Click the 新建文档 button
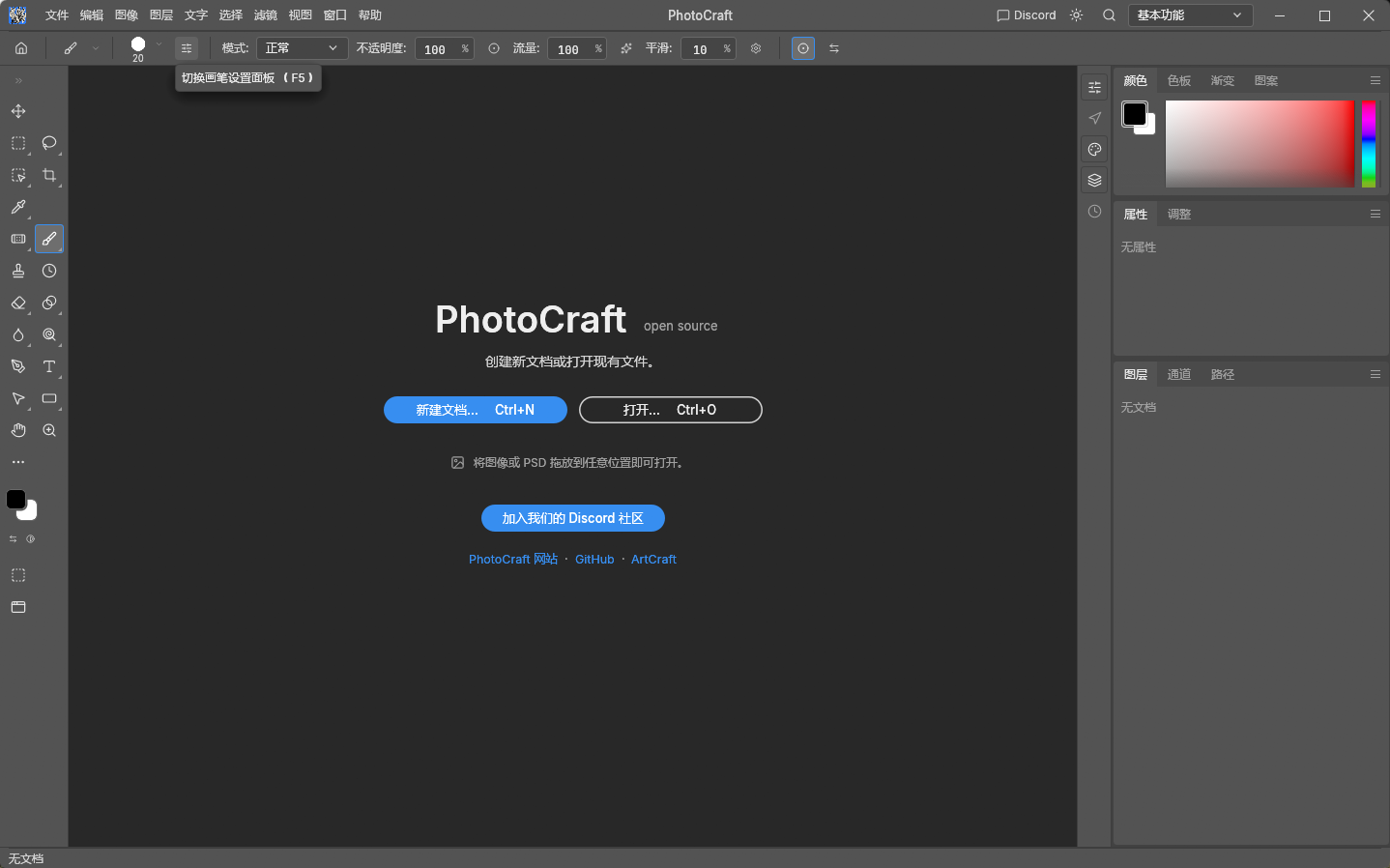This screenshot has width=1390, height=868. point(476,410)
